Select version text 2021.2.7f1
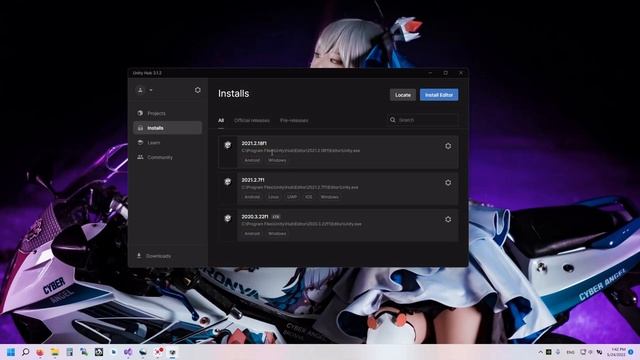The height and width of the screenshot is (360, 640). click(x=253, y=180)
